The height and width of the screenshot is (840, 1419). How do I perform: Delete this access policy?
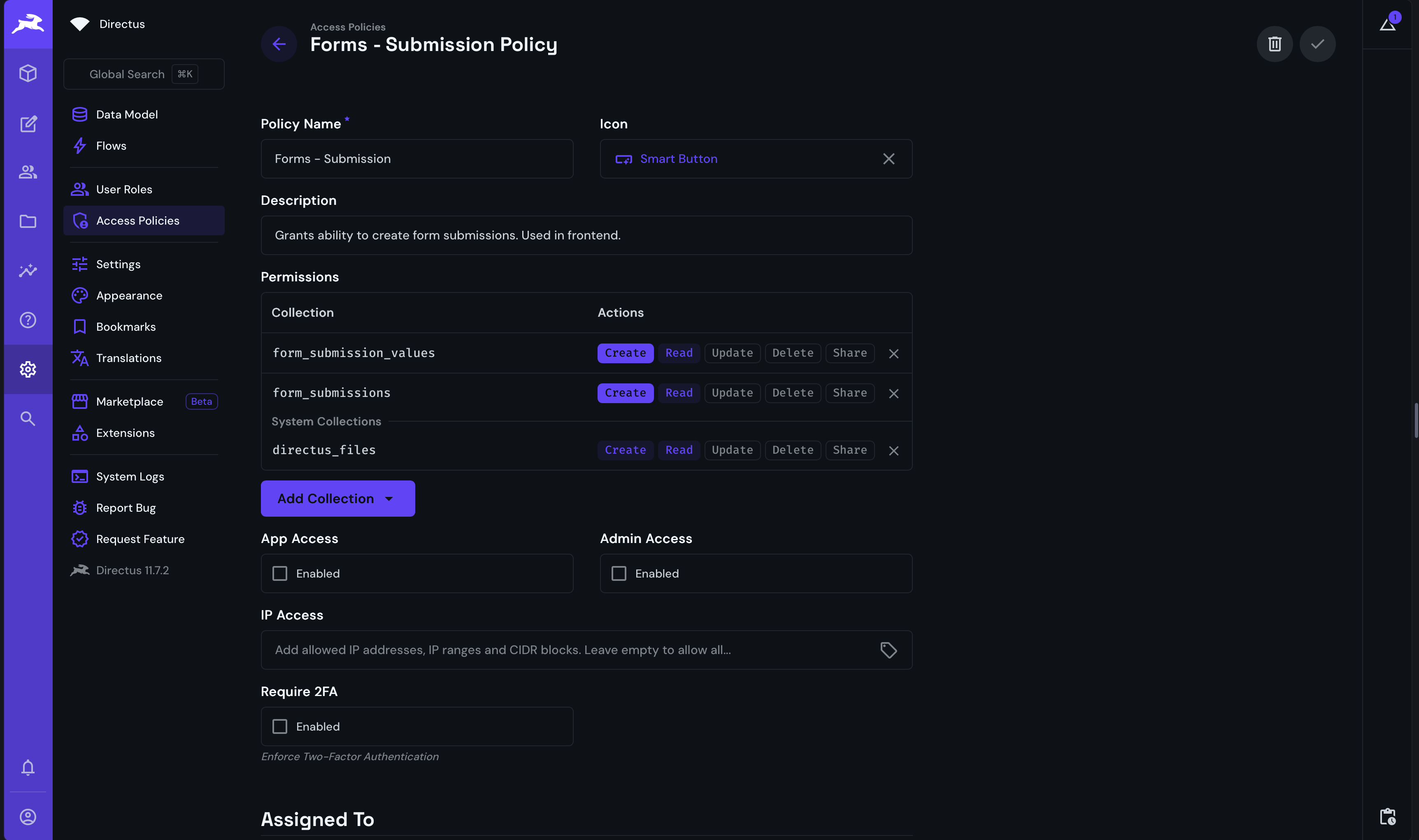1275,44
